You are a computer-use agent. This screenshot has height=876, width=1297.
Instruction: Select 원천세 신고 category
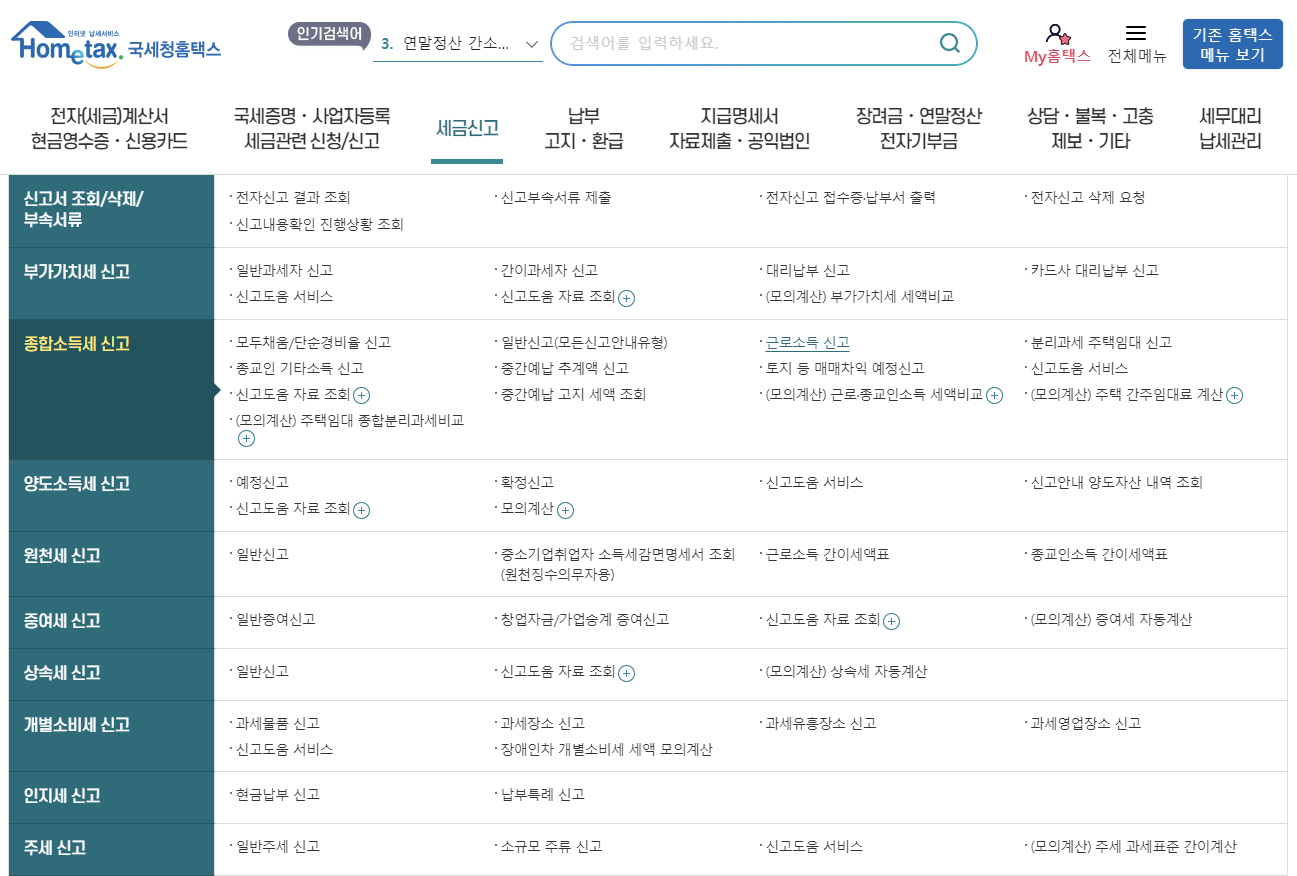[x=111, y=564]
